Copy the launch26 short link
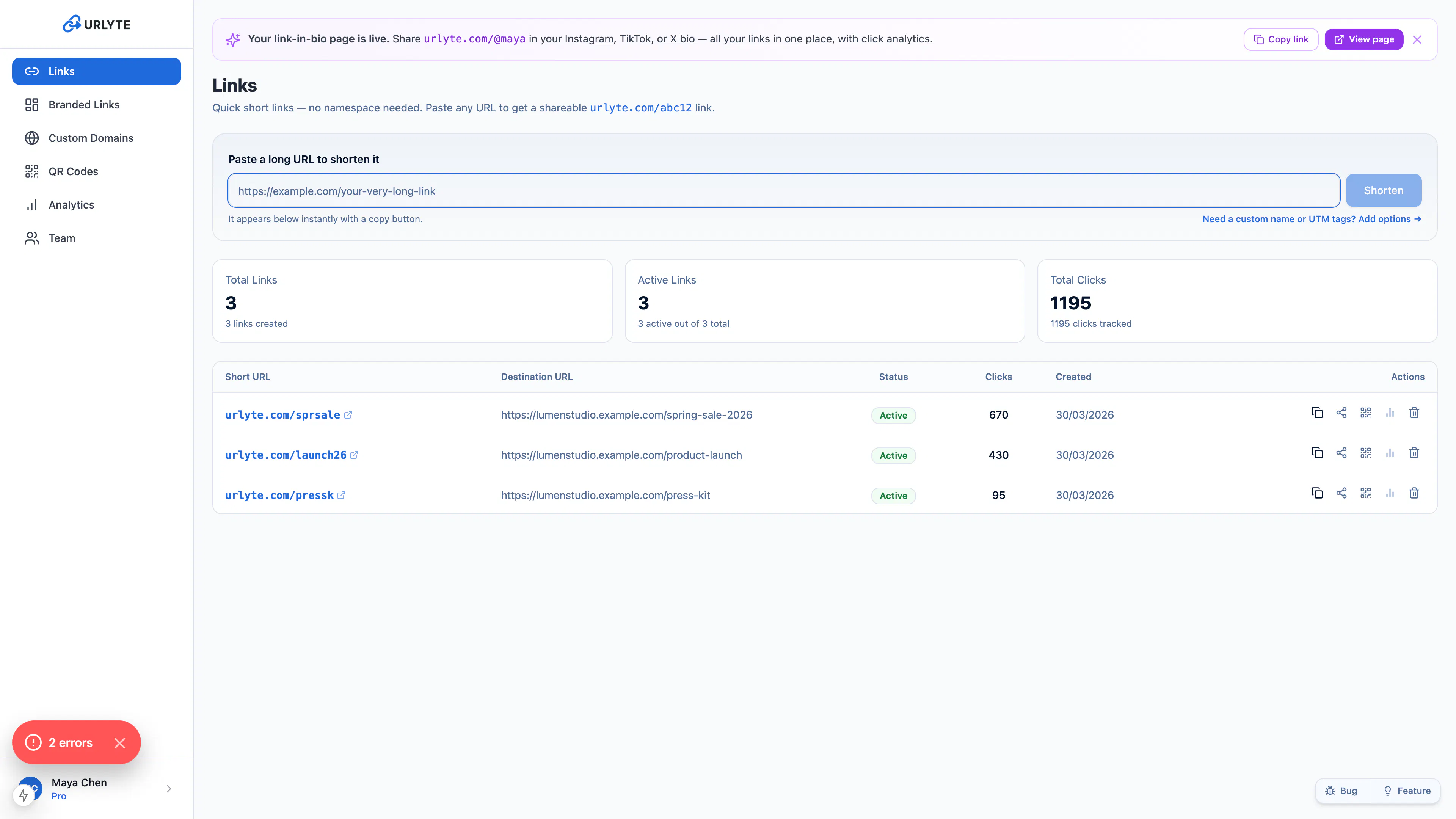The image size is (1456, 819). (x=1317, y=453)
